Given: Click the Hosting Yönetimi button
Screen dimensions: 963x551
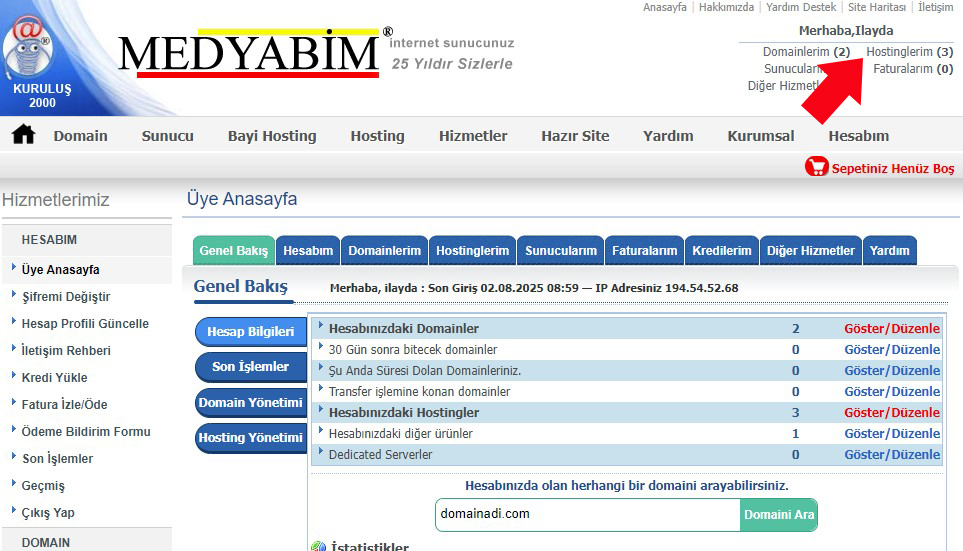Looking at the screenshot, I should 251,438.
